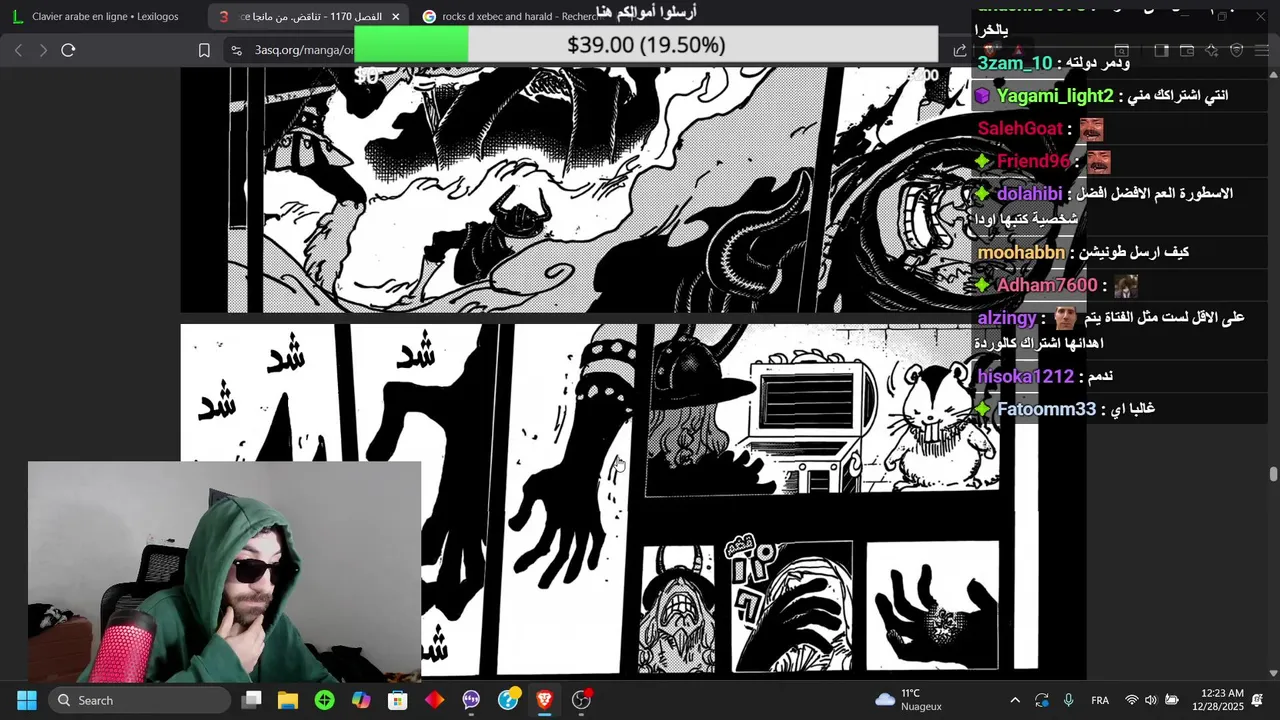Open the 11°C Nuageux weather widget
Screen dimensions: 1280x720
(x=908, y=700)
